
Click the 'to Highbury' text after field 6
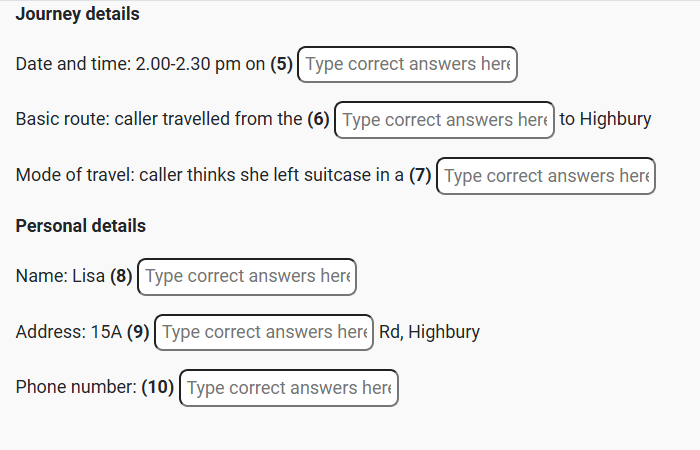point(605,120)
